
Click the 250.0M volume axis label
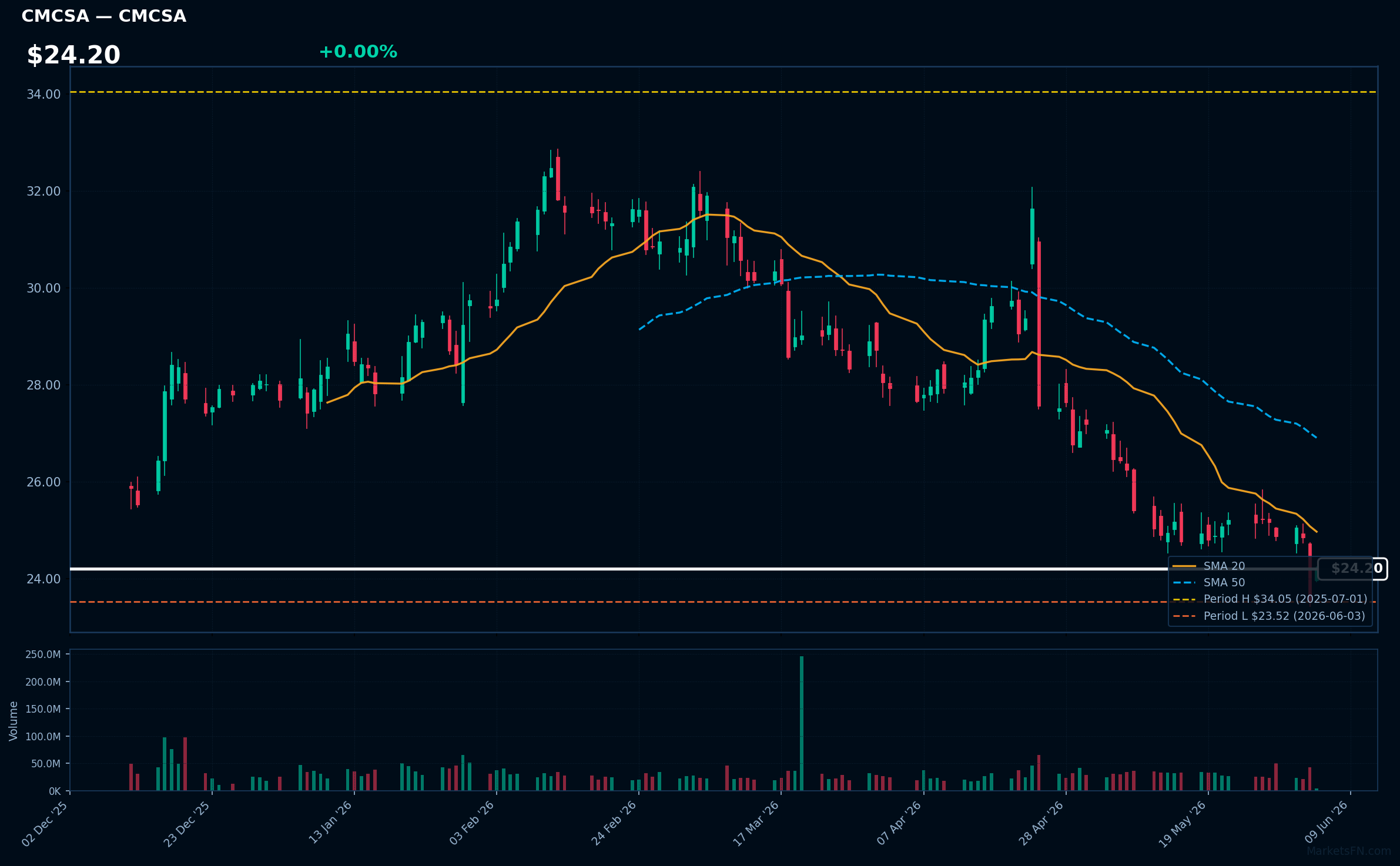pos(43,654)
